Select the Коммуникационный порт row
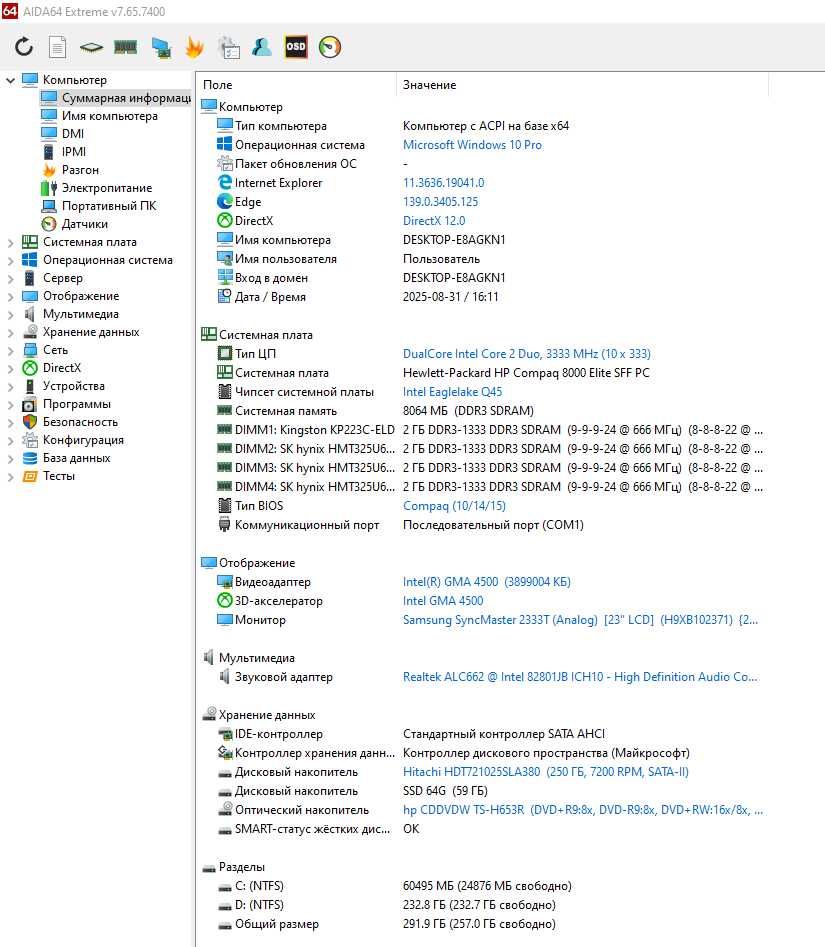This screenshot has width=825, height=947. [x=482, y=525]
